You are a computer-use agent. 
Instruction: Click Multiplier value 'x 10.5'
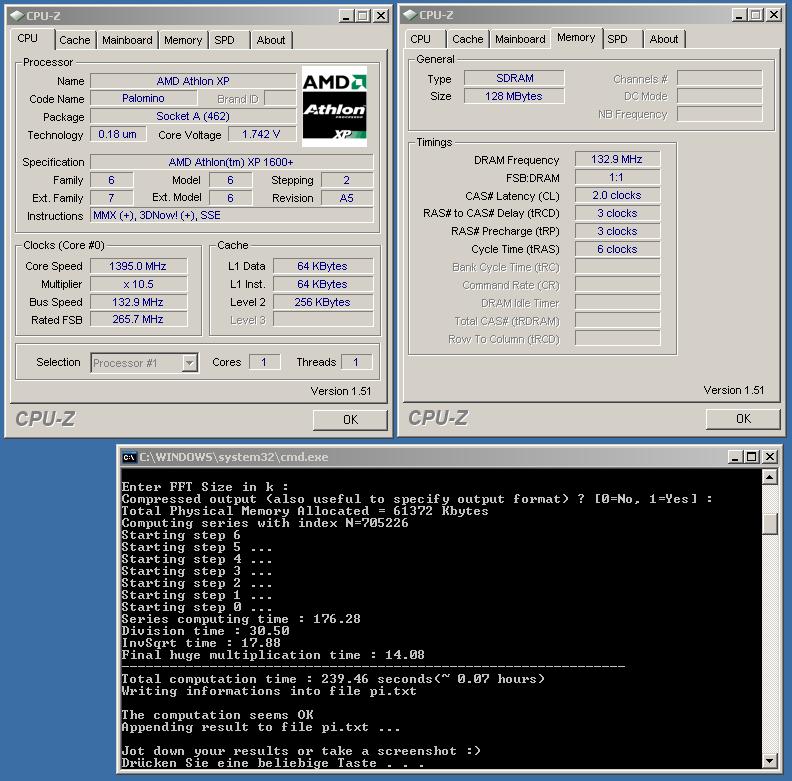pyautogui.click(x=138, y=284)
